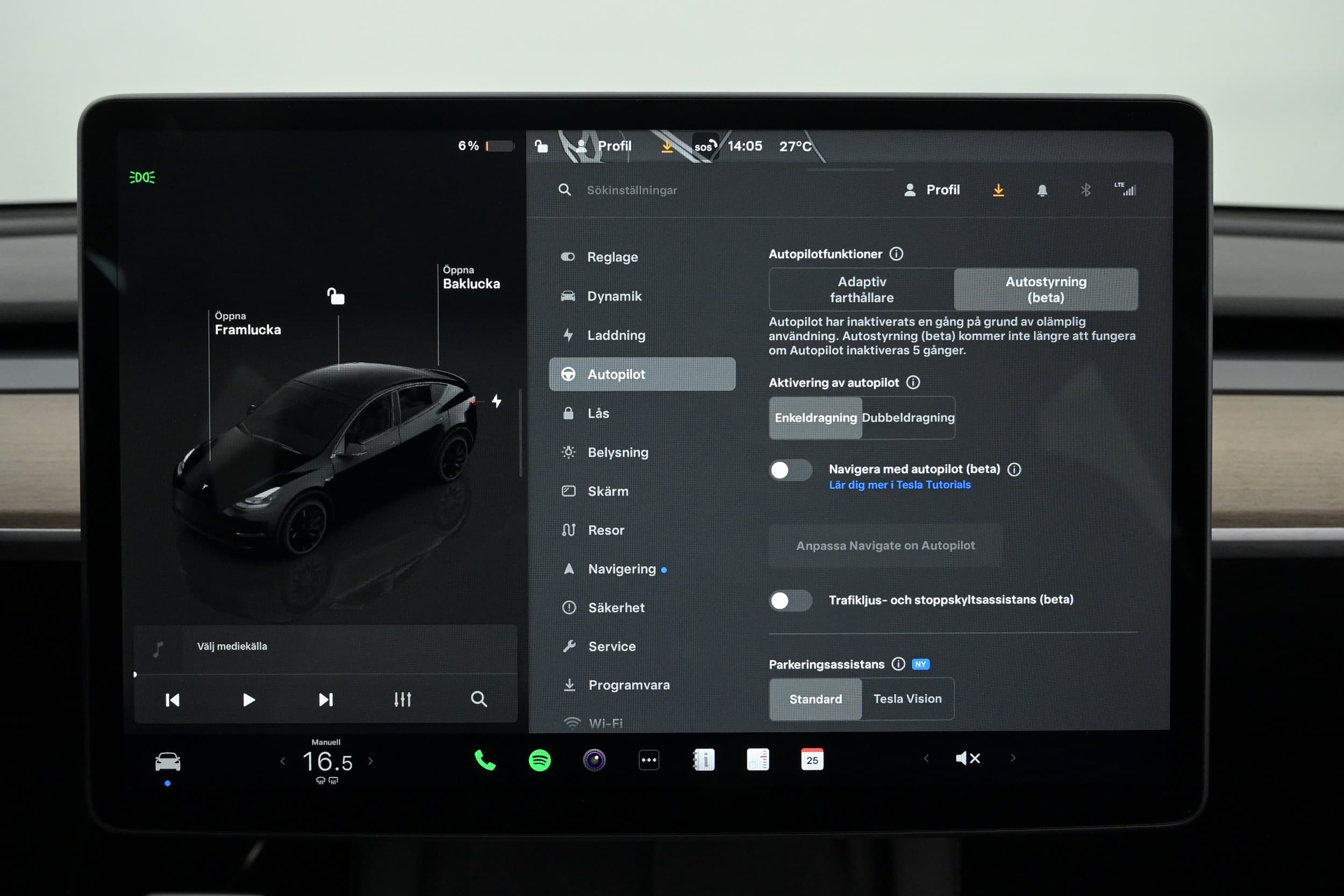This screenshot has height=896, width=1344.
Task: Open the Service settings section
Action: [642, 646]
